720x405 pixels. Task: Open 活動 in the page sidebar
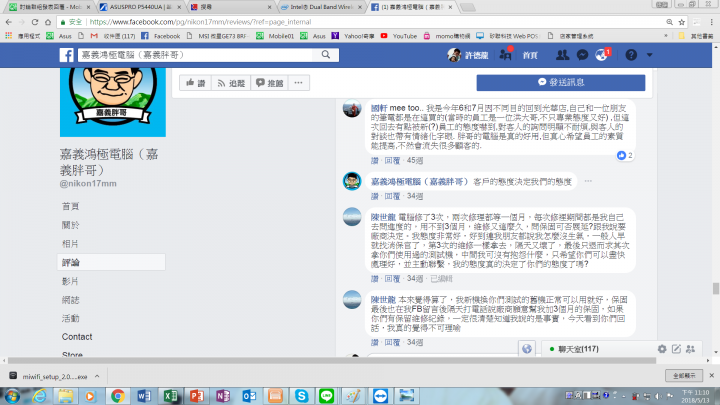click(x=70, y=318)
